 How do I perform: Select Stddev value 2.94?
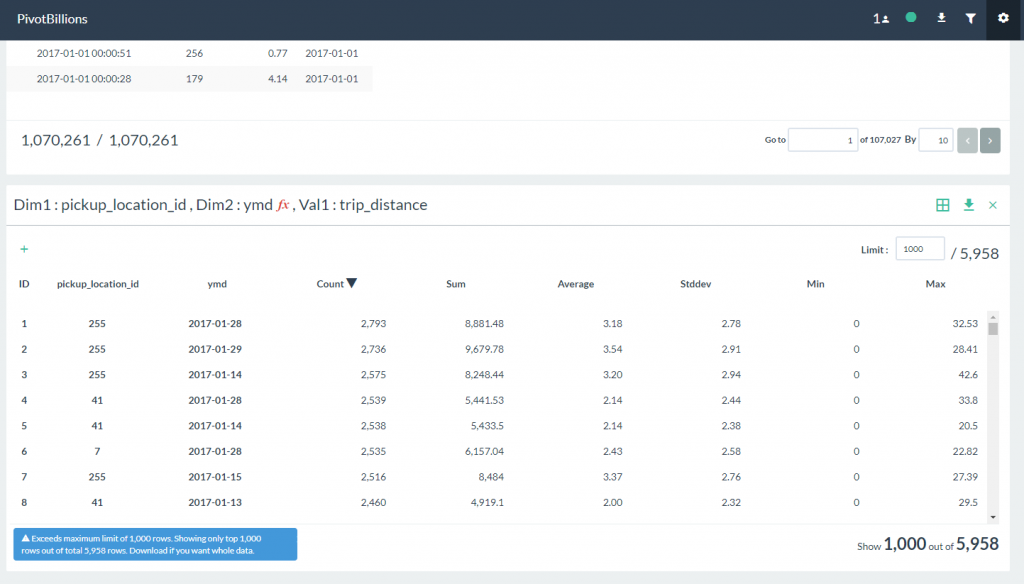point(731,374)
